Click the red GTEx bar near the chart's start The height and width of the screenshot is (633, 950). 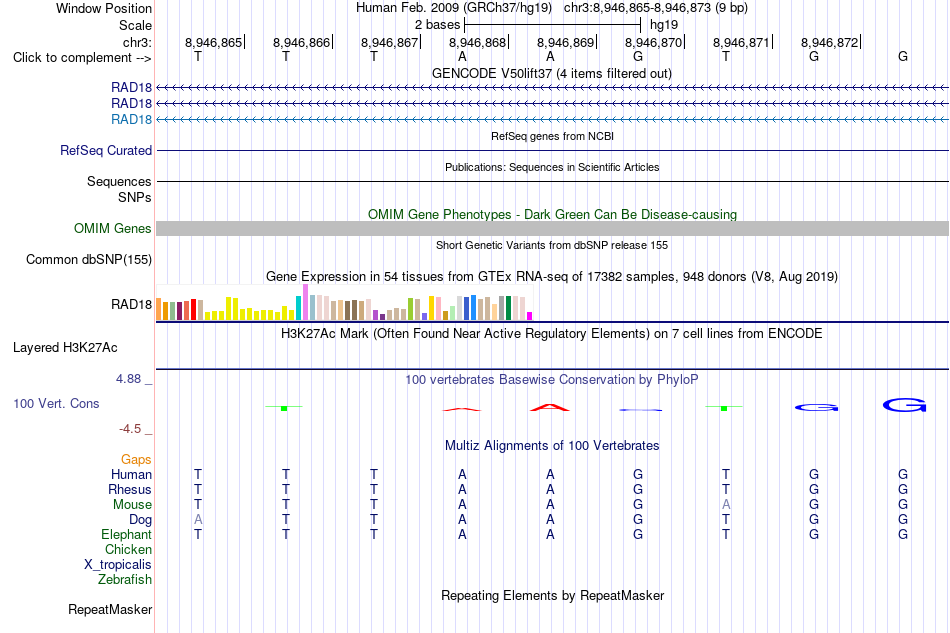pyautogui.click(x=193, y=310)
